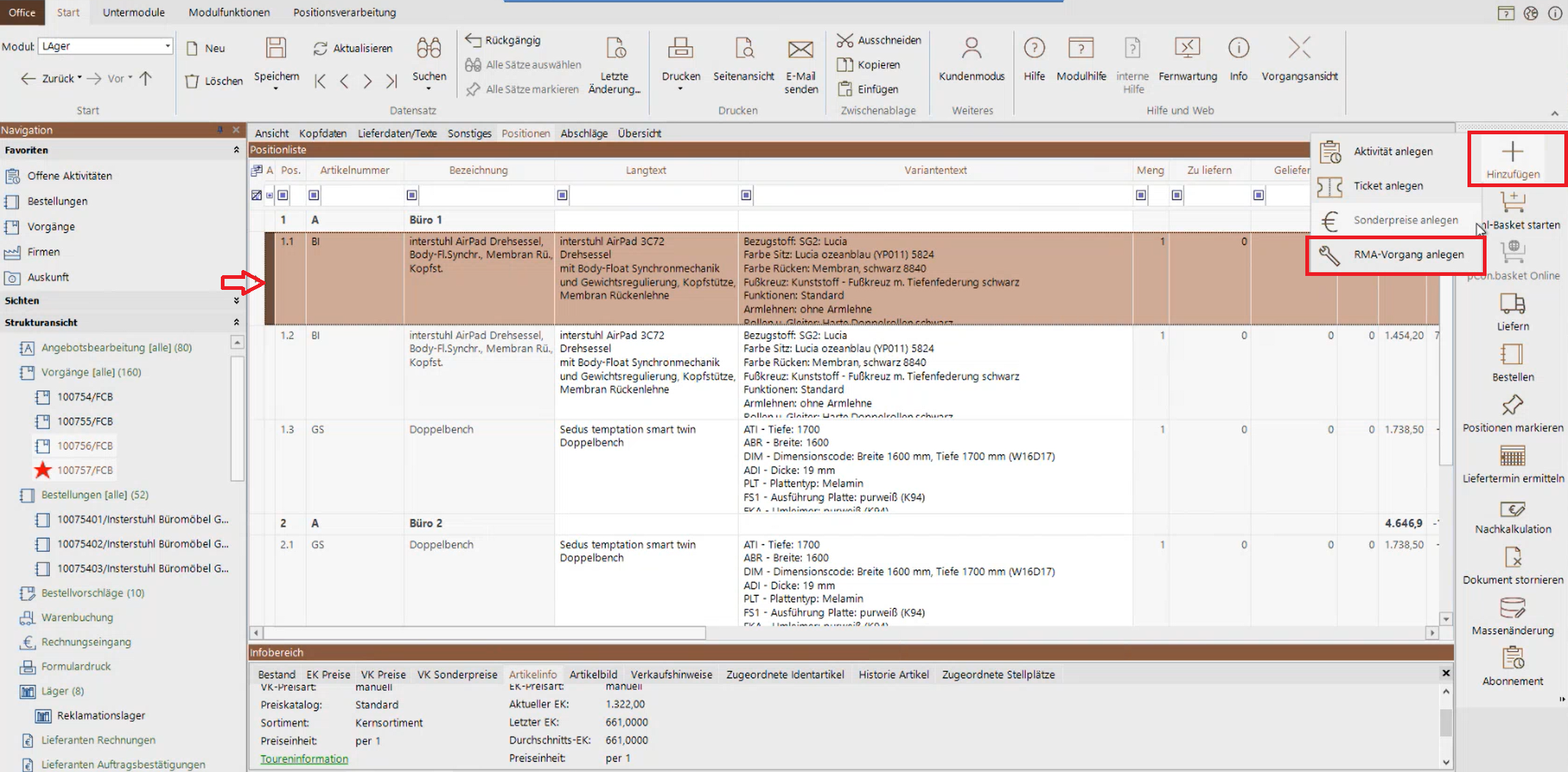Viewport: 1568px width, 772px height.
Task: Click the Liefern icon in sidebar
Action: pyautogui.click(x=1512, y=304)
